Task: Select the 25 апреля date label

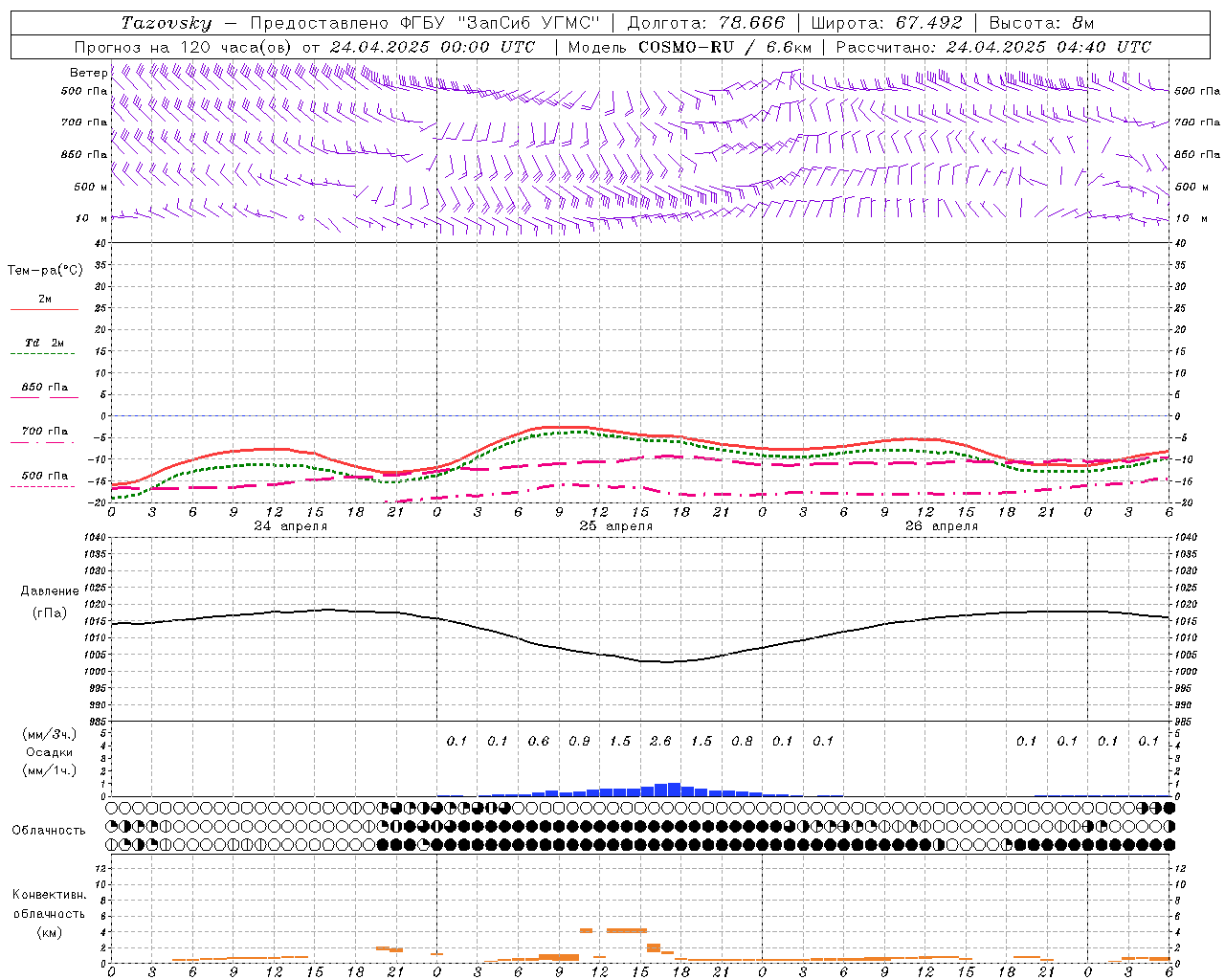Action: 616,526
